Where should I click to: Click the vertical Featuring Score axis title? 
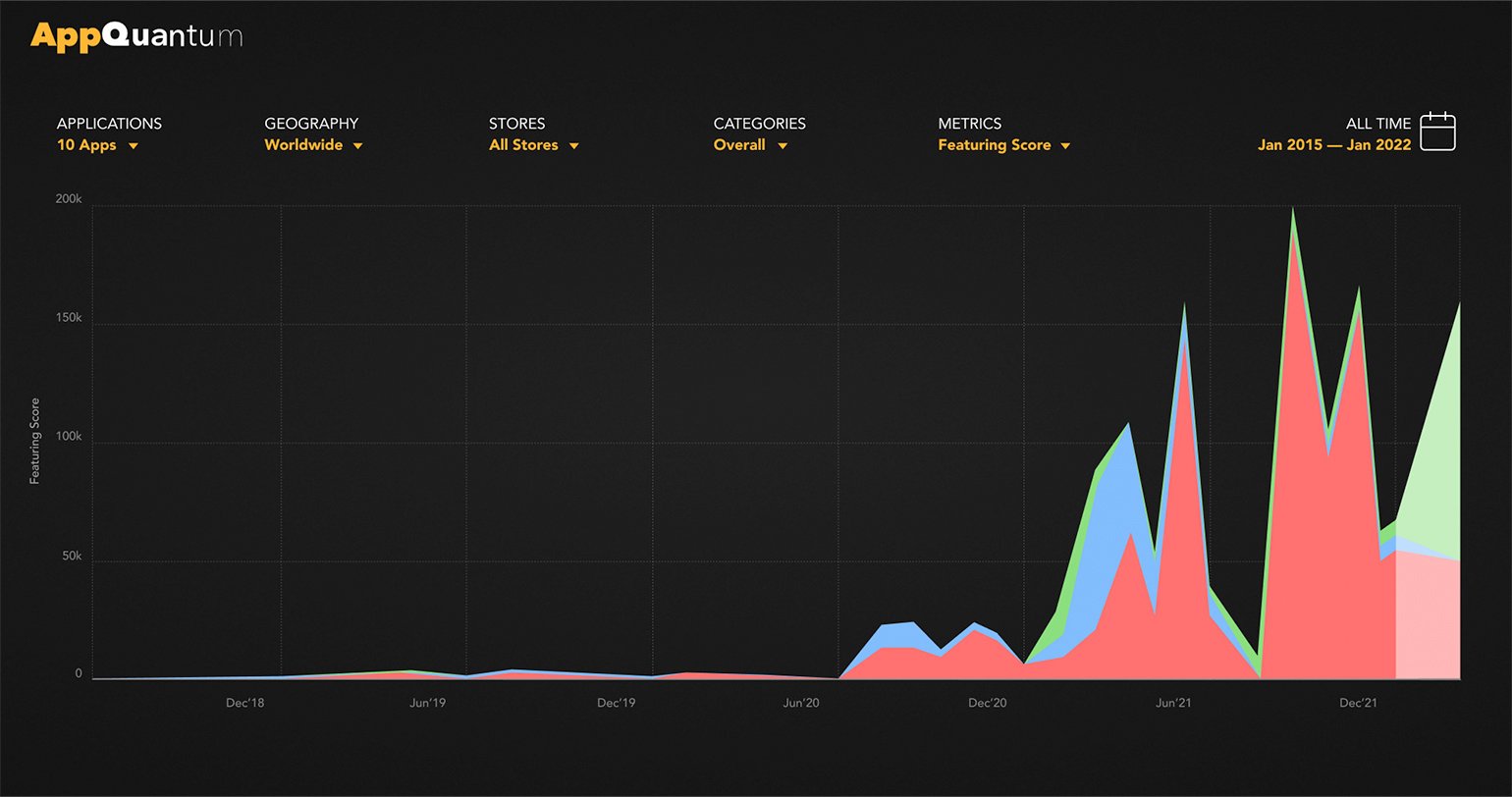(x=35, y=441)
